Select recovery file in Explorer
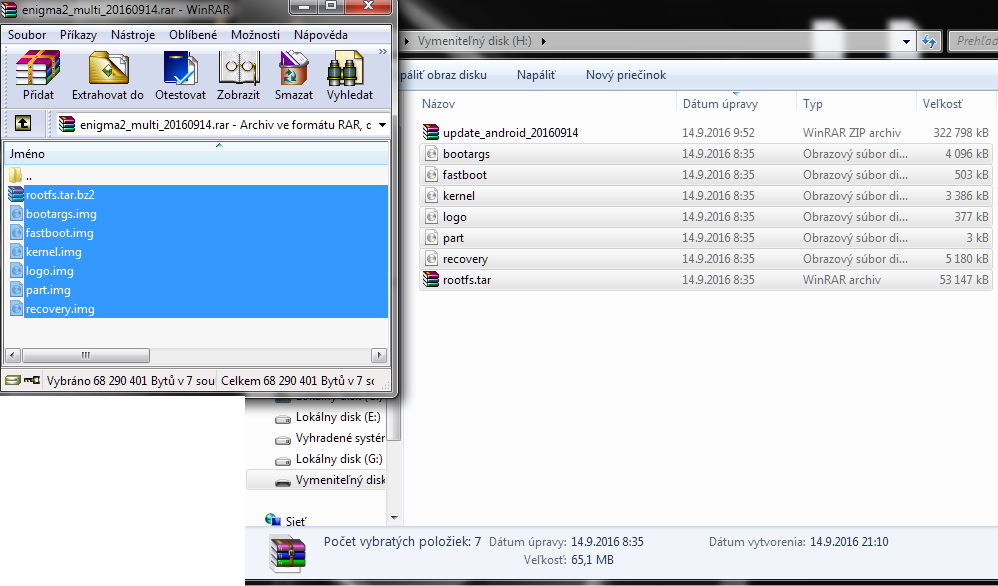The height and width of the screenshot is (586, 998). 705,259
